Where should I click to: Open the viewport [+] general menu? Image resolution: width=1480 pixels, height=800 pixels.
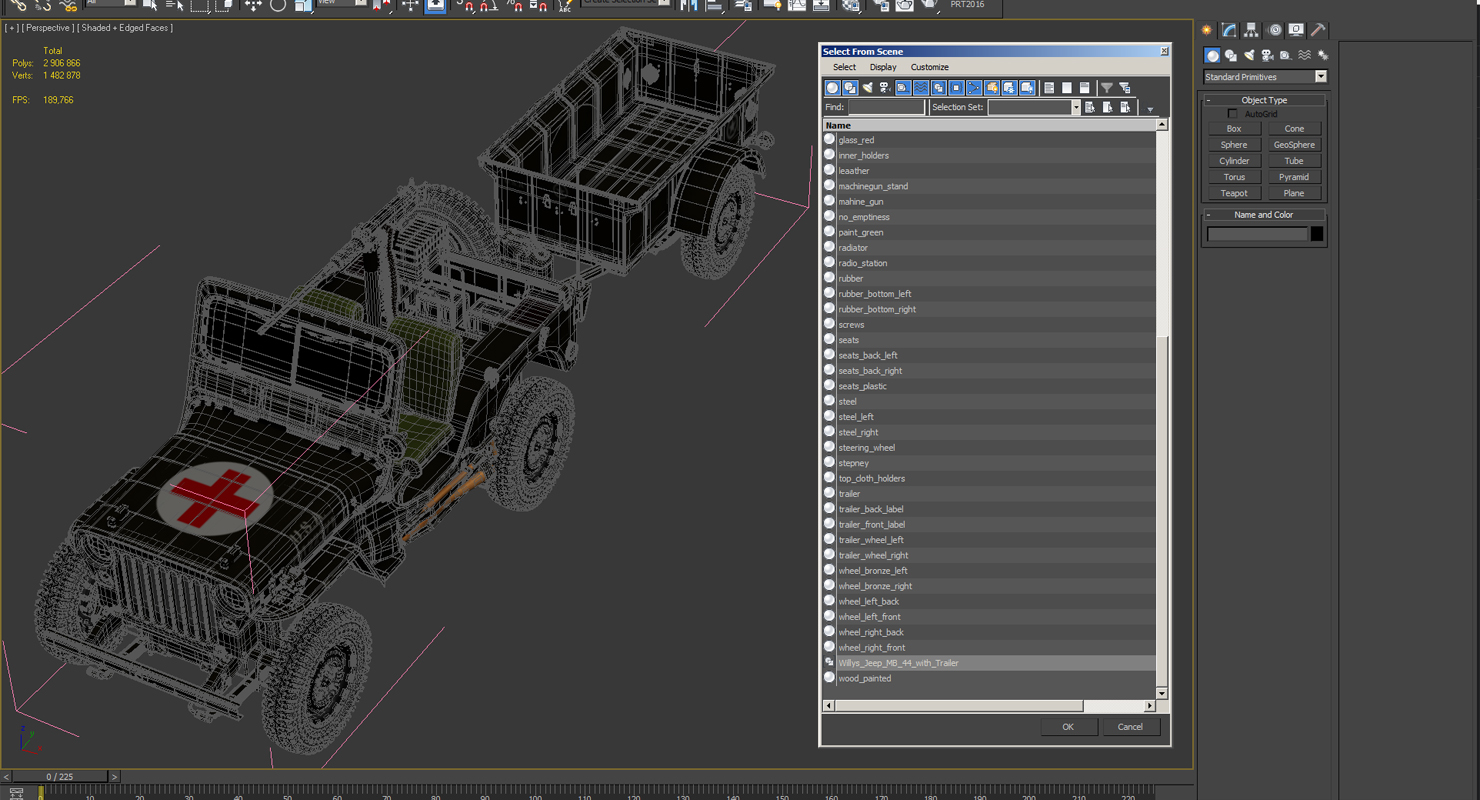12,28
